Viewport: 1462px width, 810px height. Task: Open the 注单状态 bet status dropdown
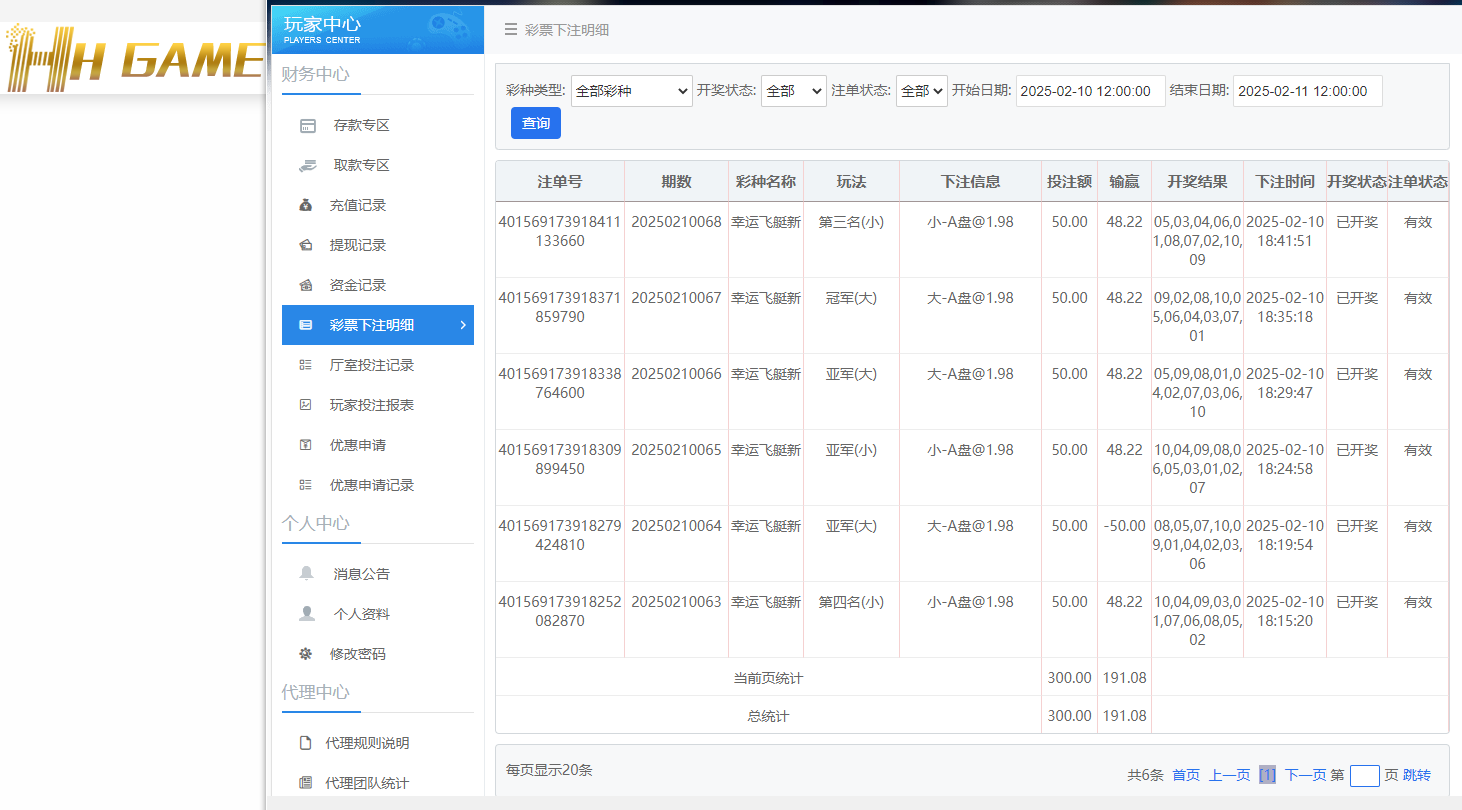(x=921, y=90)
